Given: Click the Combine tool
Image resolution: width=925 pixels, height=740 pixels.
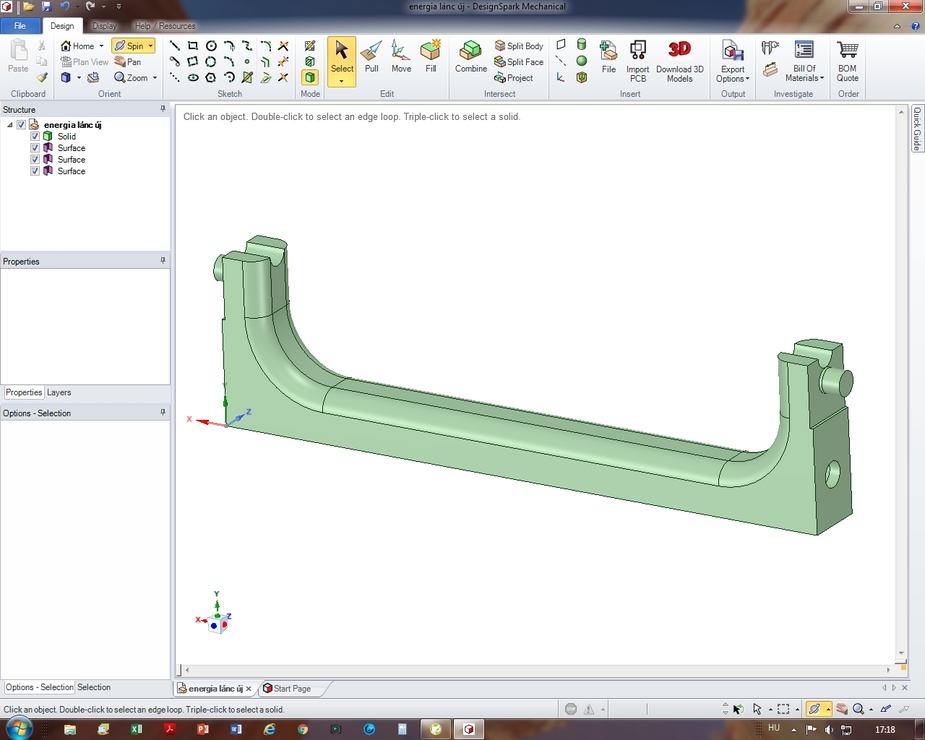Looking at the screenshot, I should point(471,58).
